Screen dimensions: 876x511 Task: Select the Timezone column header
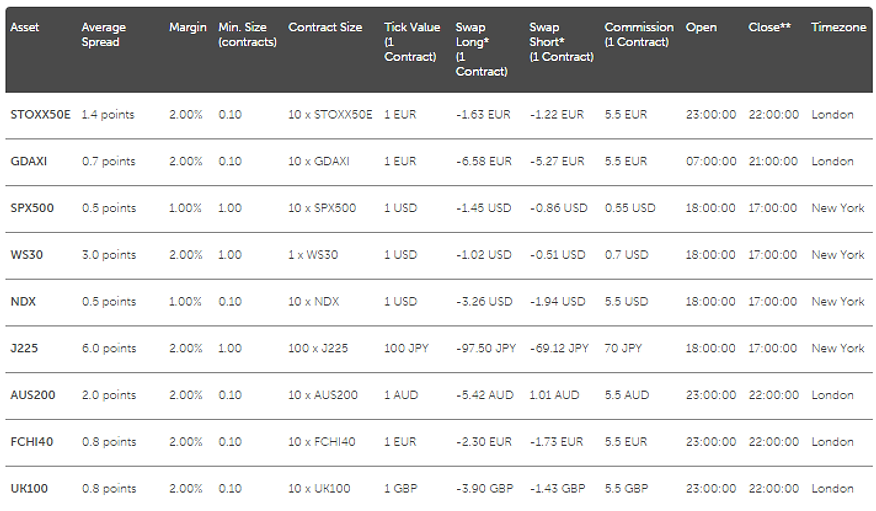coord(838,28)
